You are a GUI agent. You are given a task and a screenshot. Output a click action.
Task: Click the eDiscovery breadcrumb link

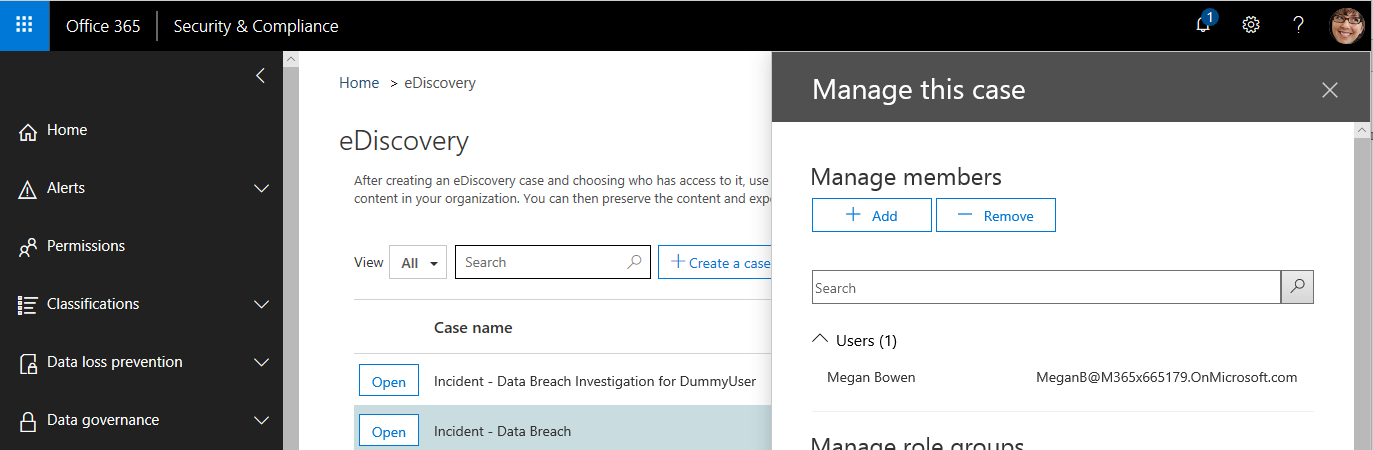440,83
